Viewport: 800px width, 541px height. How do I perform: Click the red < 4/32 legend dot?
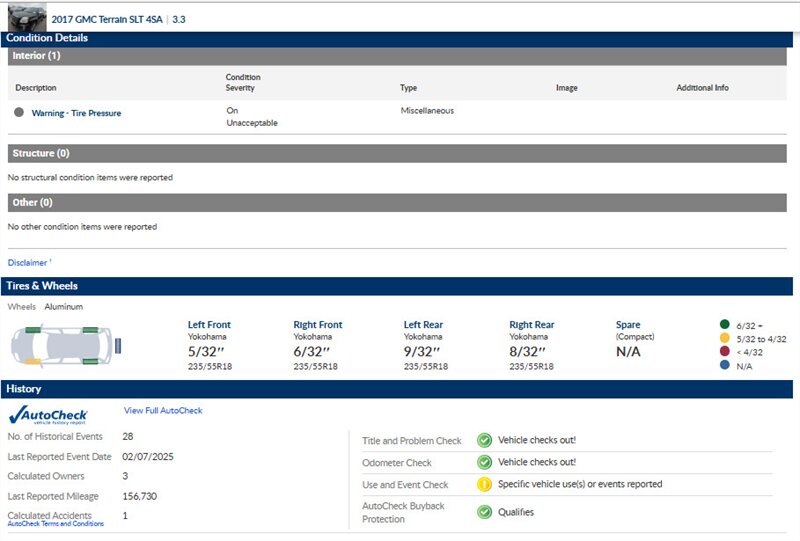724,352
